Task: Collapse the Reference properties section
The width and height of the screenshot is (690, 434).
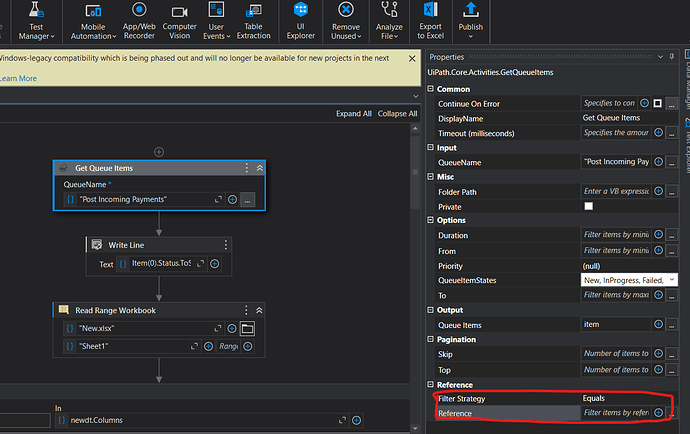Action: 430,384
